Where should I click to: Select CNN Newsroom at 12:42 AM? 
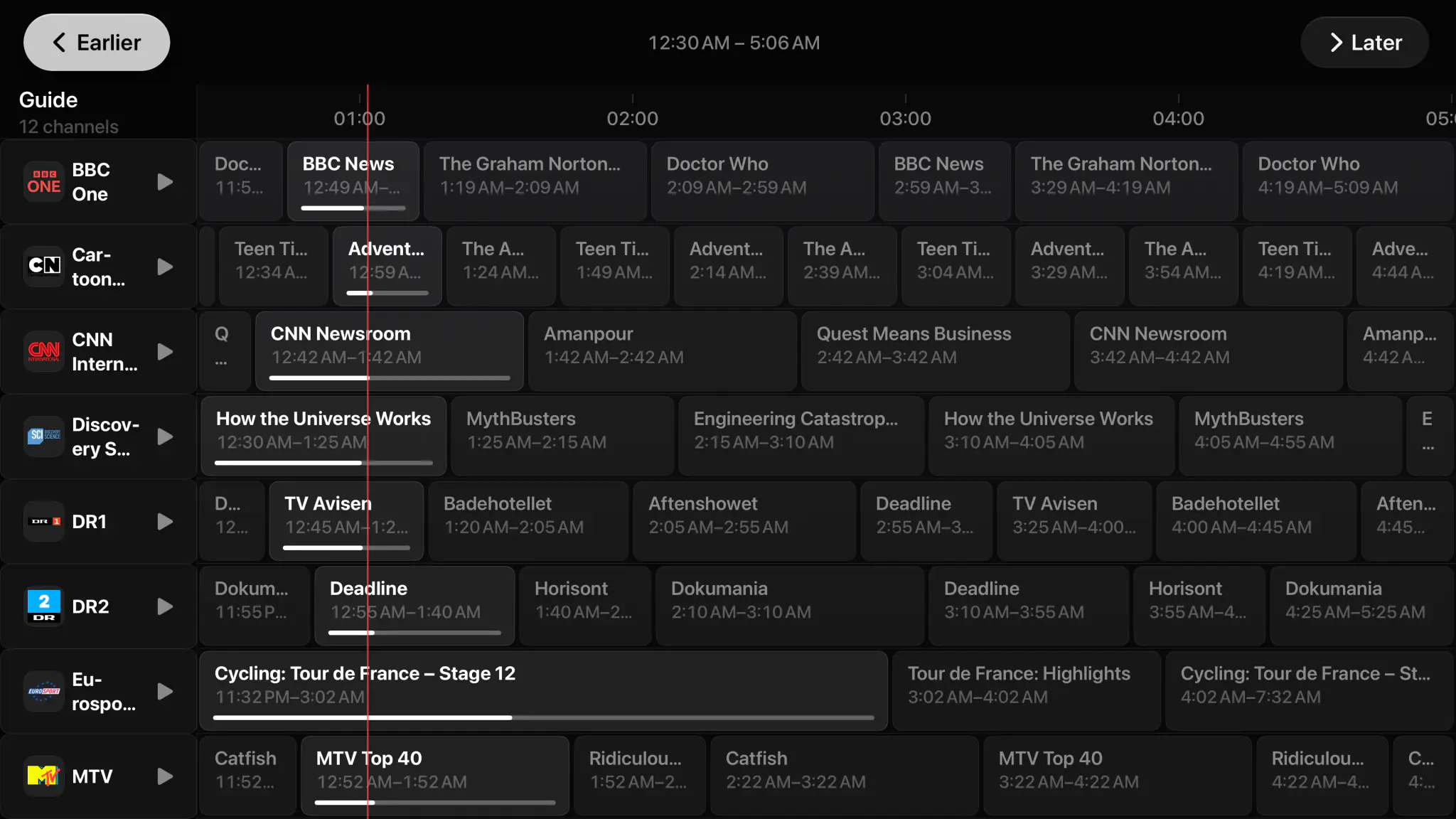pos(390,351)
